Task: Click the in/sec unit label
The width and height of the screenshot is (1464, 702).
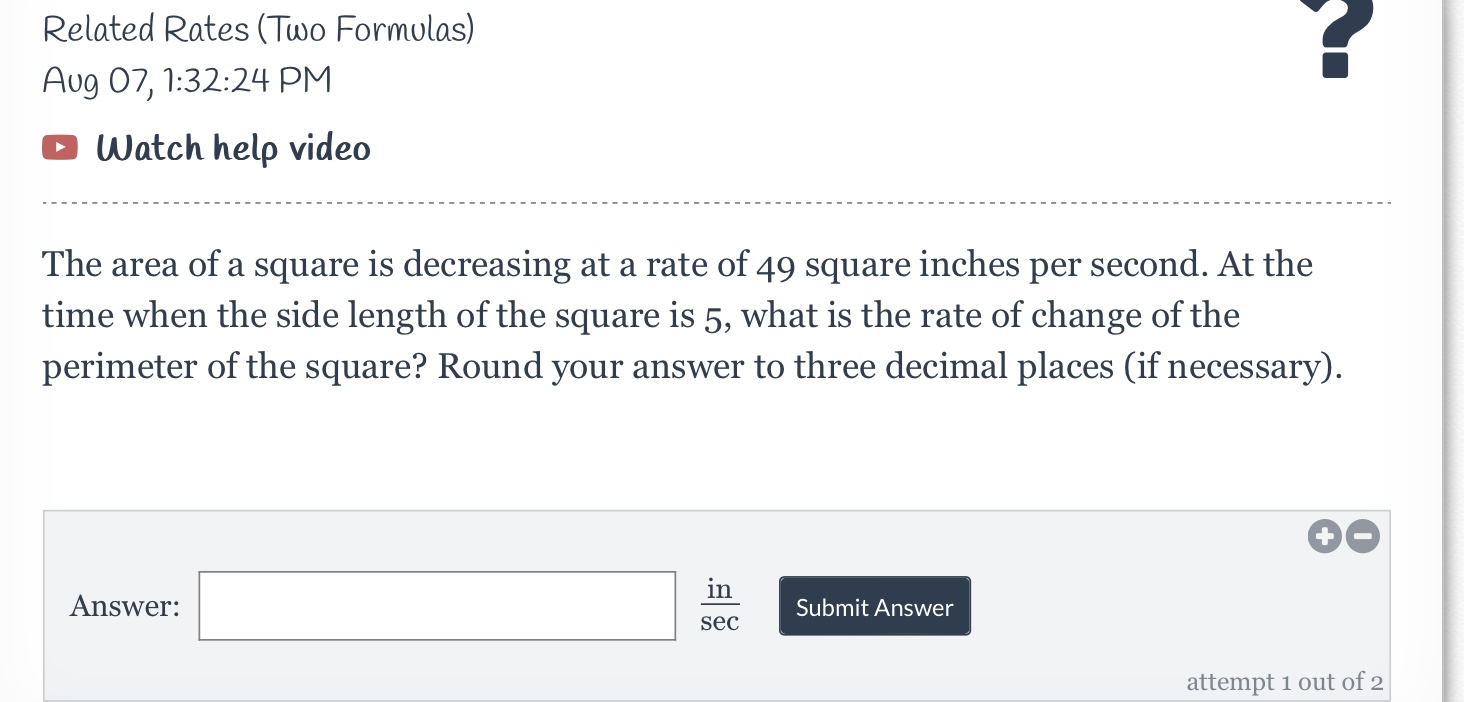Action: pos(719,605)
